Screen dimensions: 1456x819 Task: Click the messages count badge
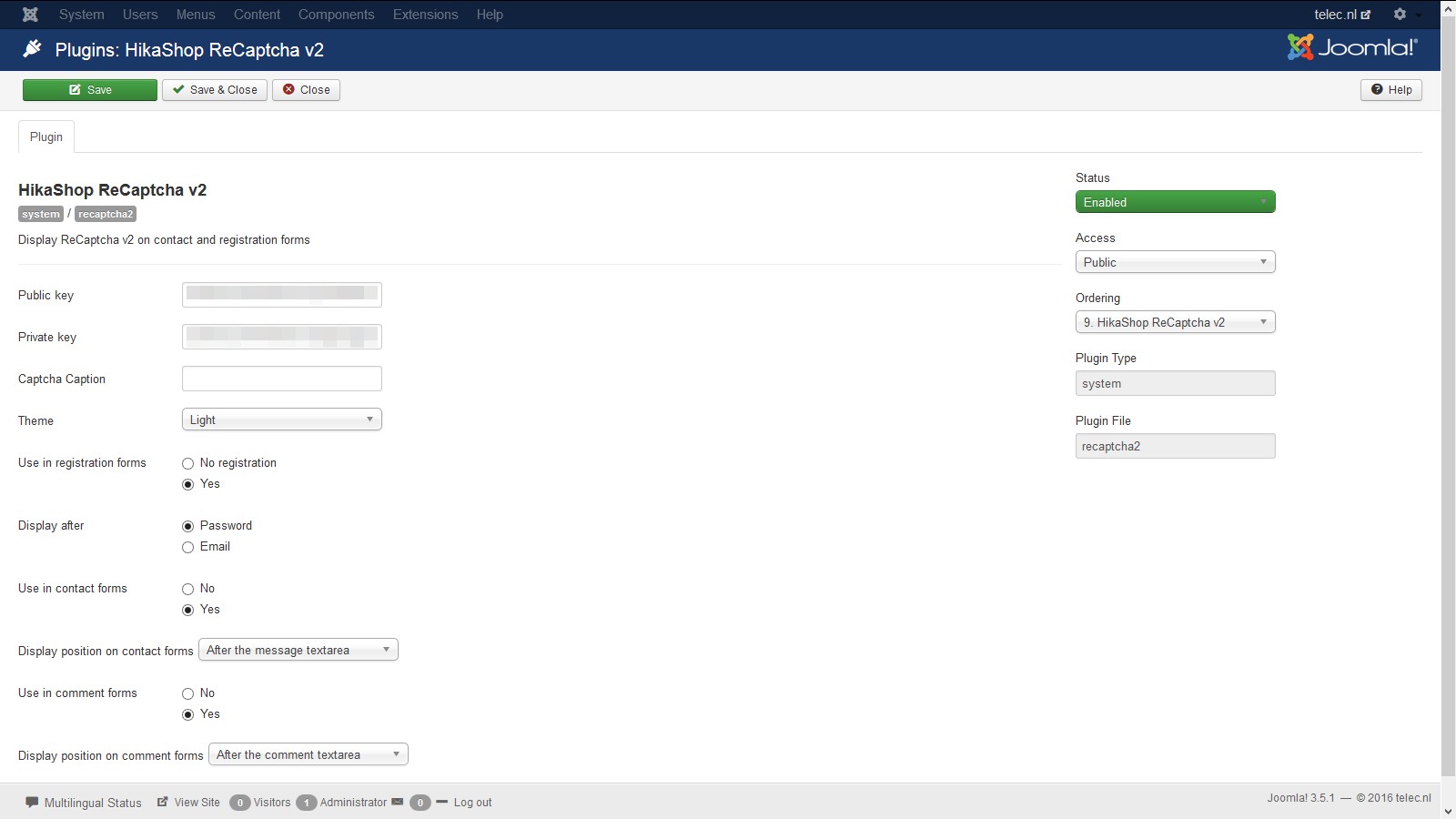420,803
